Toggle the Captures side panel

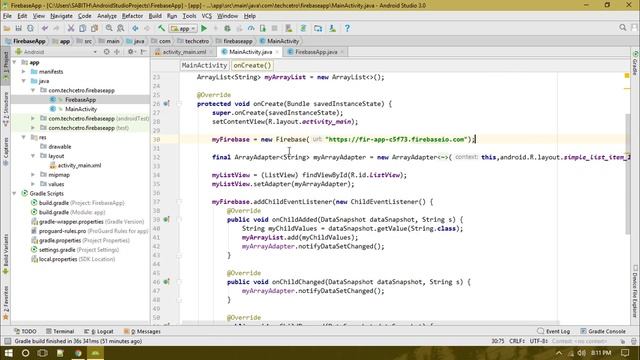coord(6,151)
